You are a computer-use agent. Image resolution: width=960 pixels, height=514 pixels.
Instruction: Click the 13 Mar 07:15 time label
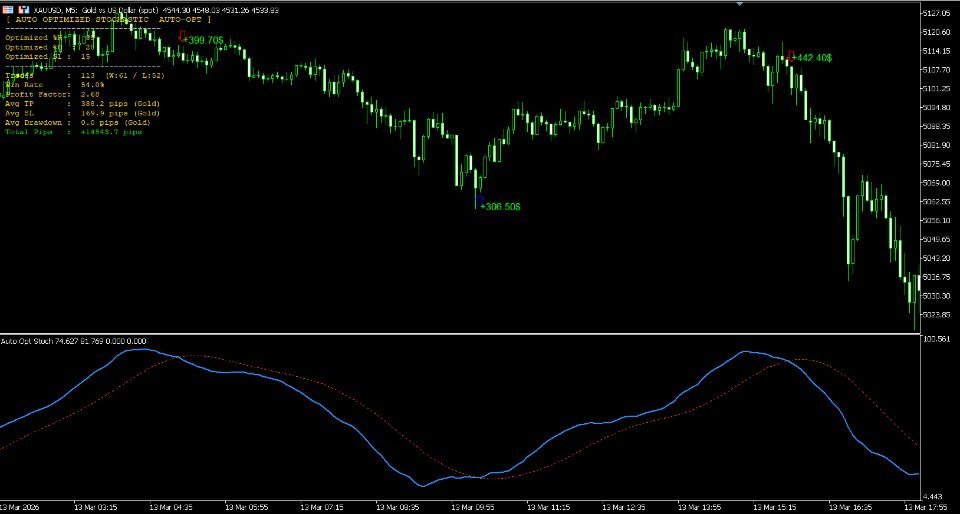tap(321, 507)
